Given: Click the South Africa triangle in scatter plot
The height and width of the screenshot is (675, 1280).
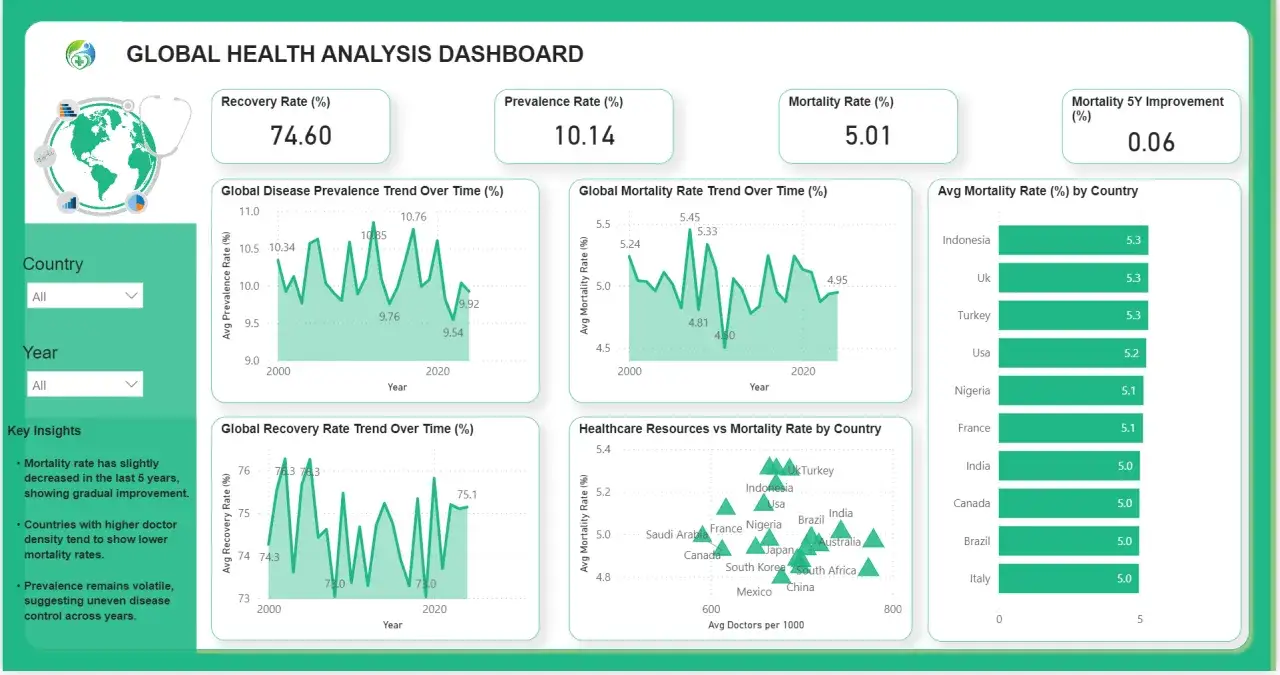Looking at the screenshot, I should click(868, 567).
